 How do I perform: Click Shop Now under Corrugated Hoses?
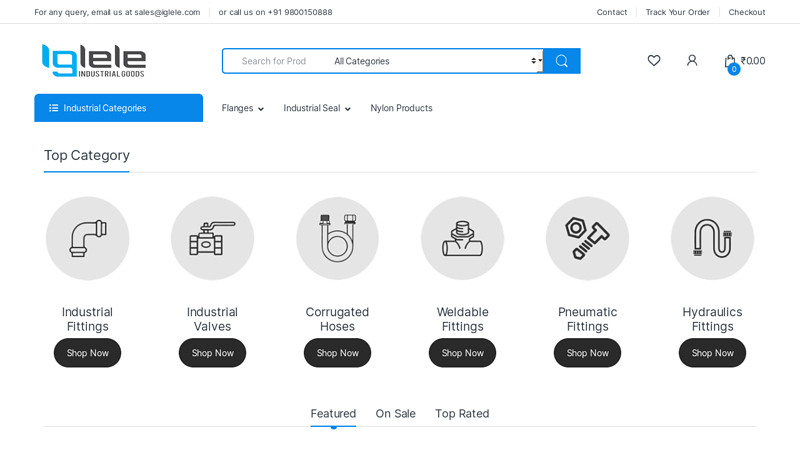point(337,353)
